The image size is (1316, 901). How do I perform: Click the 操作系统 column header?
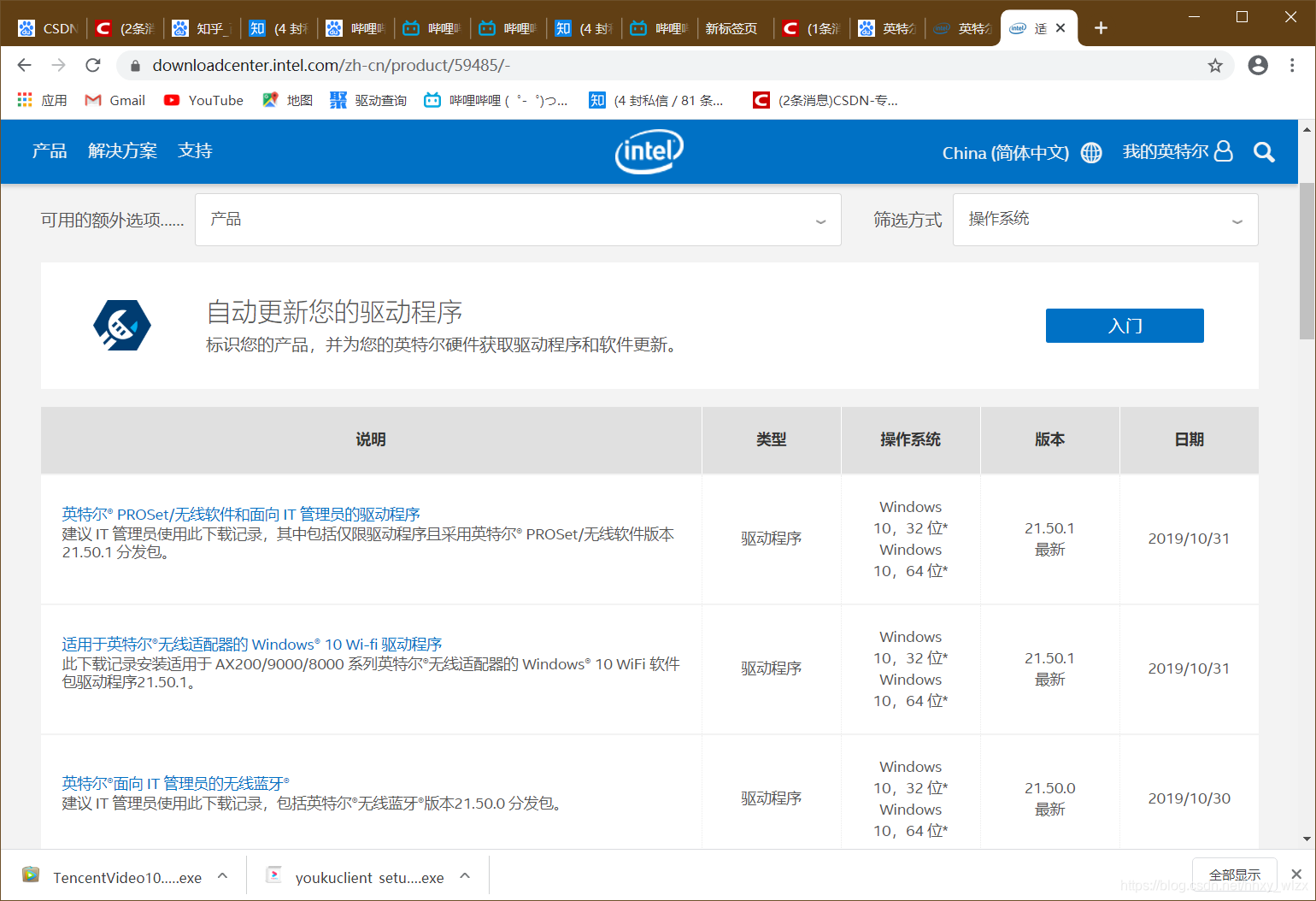click(910, 439)
